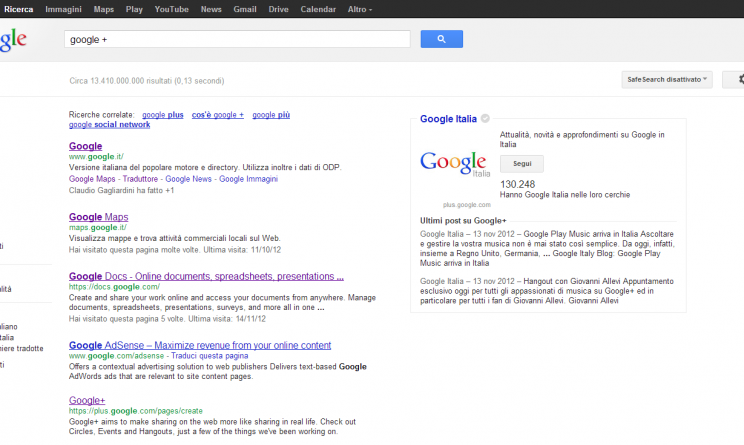
Task: Open the settings gear icon
Action: [x=739, y=79]
